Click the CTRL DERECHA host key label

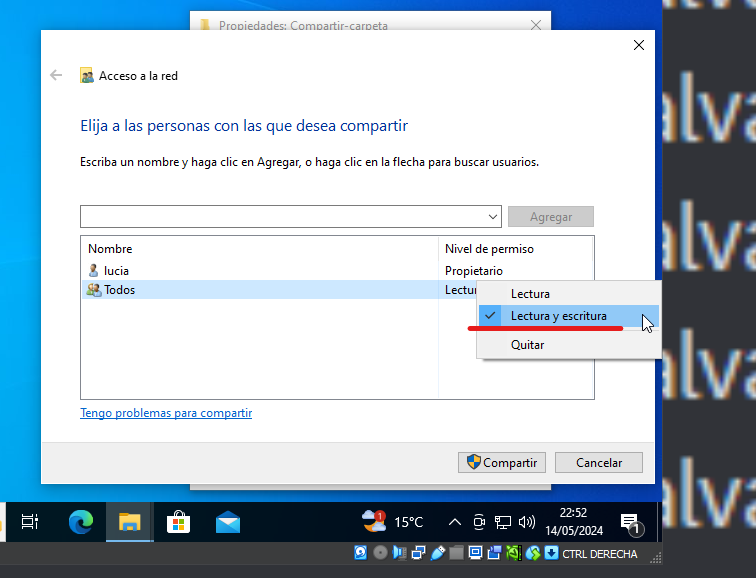(599, 554)
